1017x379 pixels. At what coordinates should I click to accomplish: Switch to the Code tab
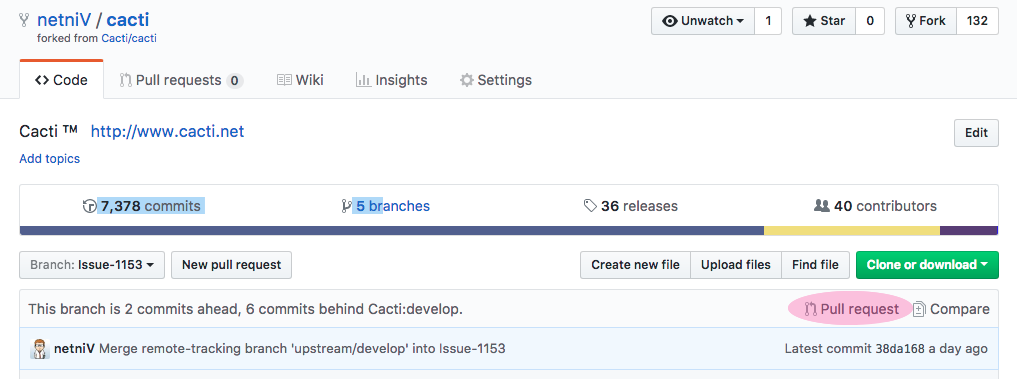click(62, 80)
